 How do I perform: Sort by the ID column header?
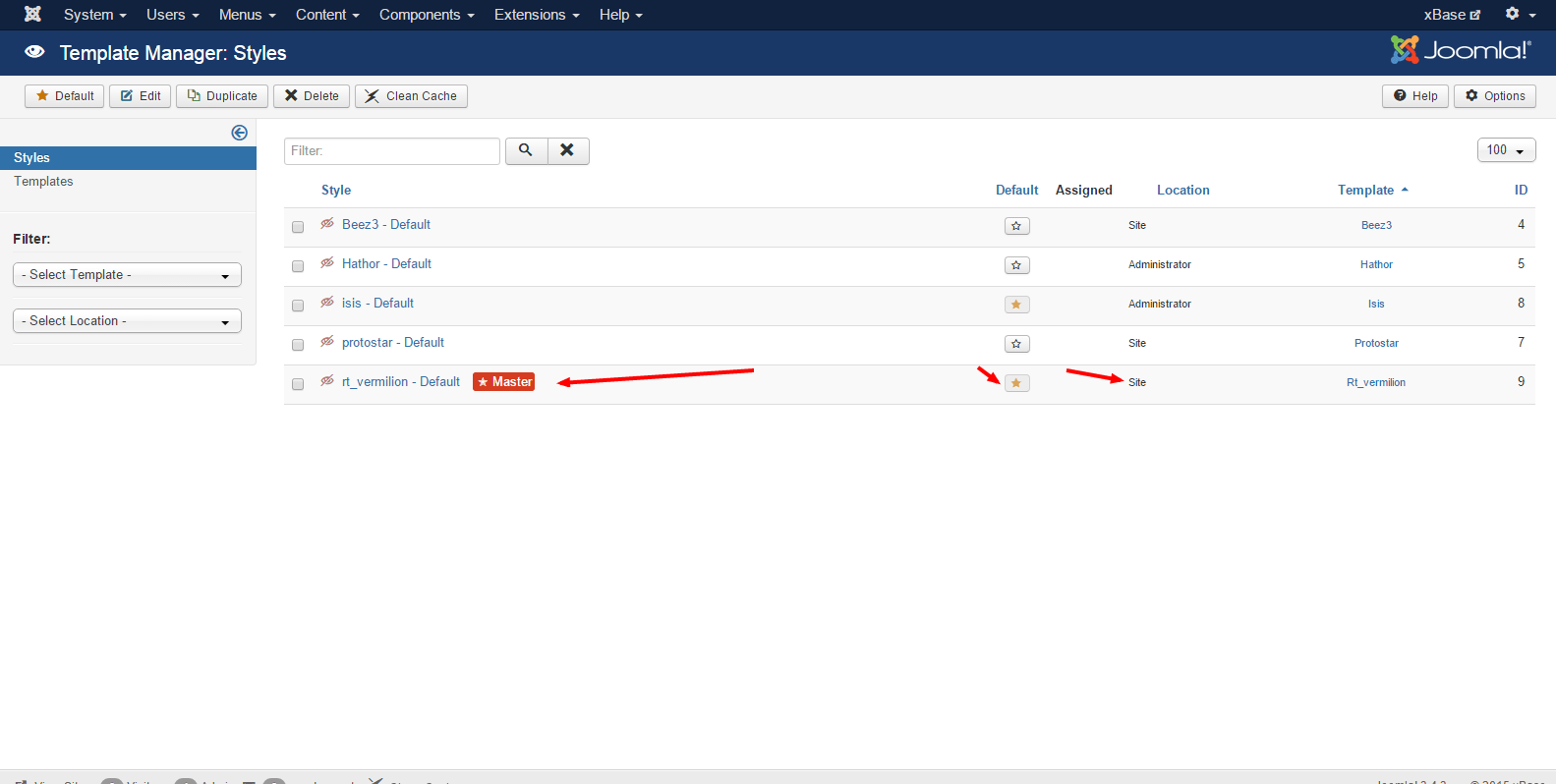(1521, 190)
